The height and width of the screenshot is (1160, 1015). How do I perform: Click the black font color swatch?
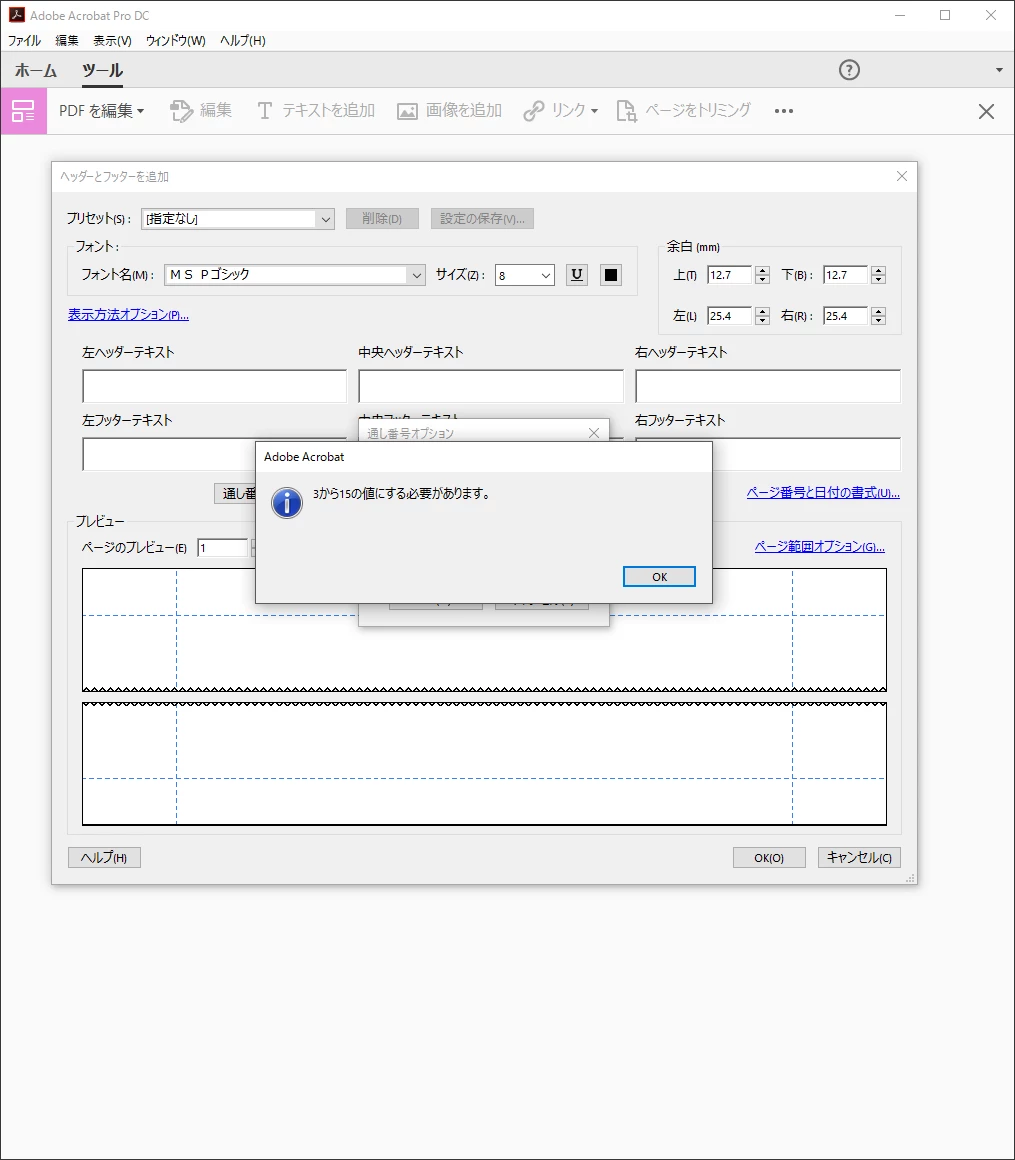610,275
